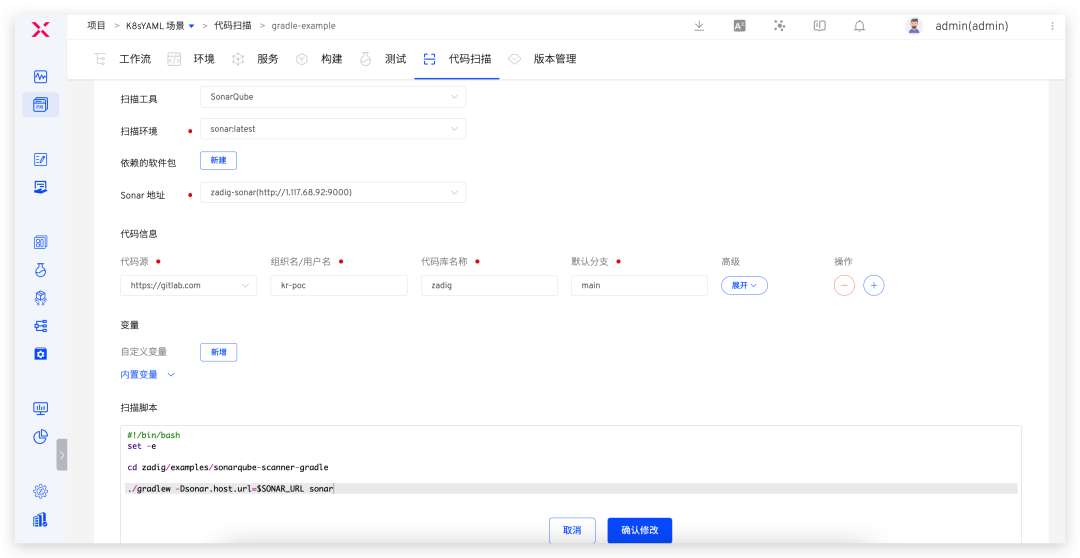Click the language translation icon
Screen dimensions: 1080x558
(739, 26)
